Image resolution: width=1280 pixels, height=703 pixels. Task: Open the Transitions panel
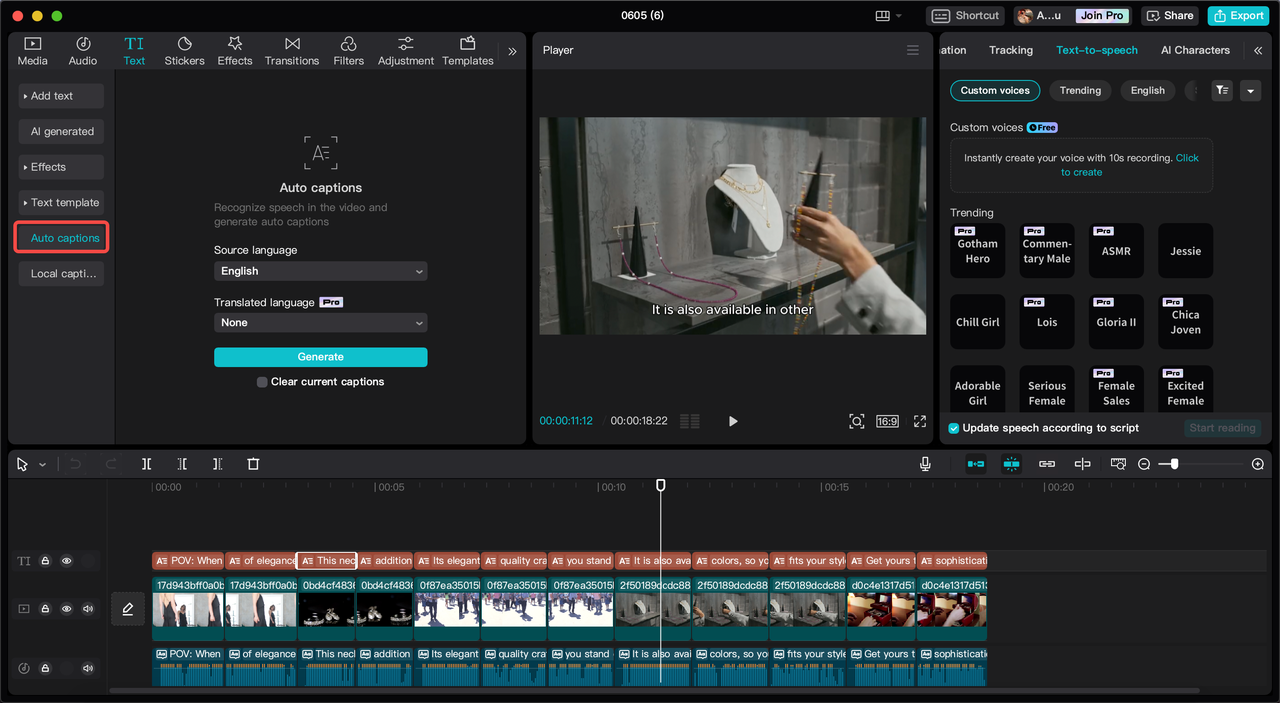click(x=292, y=51)
